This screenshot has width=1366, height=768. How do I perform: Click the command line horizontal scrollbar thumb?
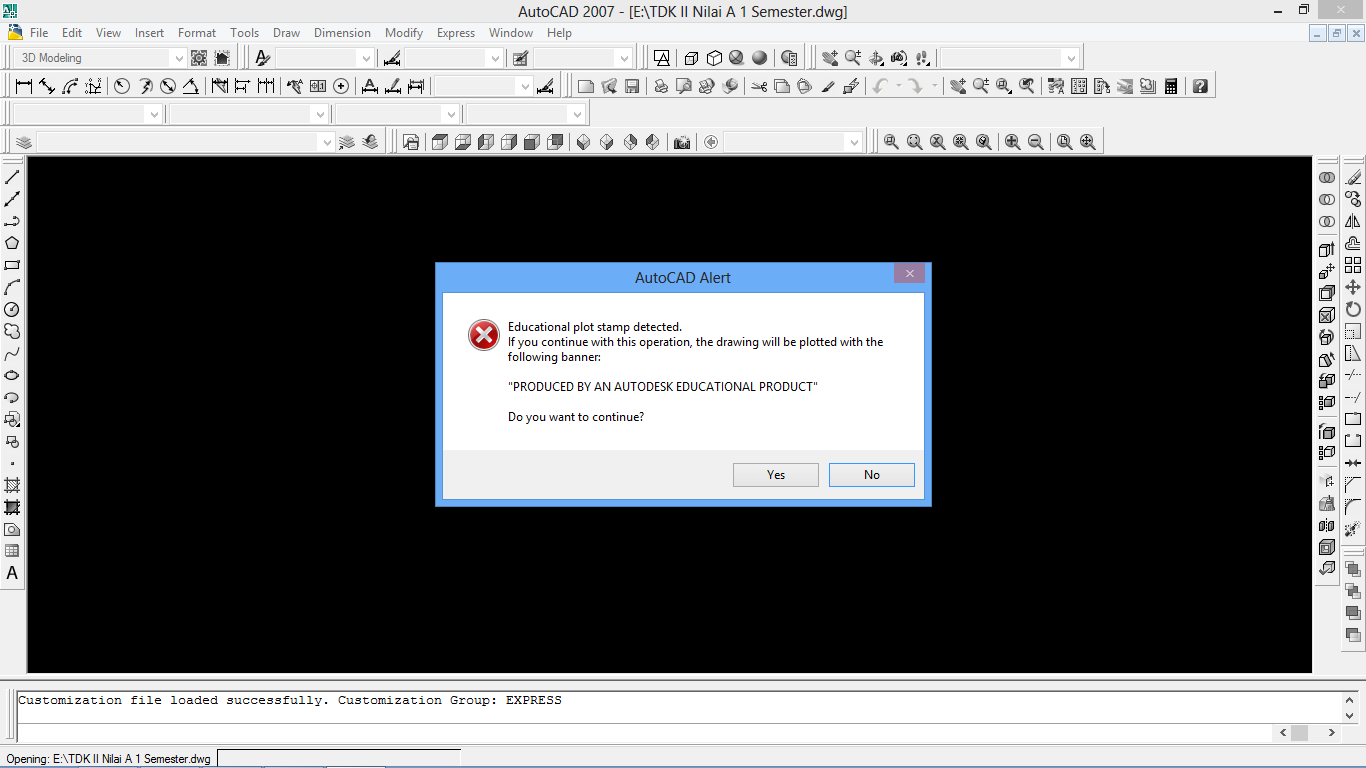pyautogui.click(x=1299, y=733)
